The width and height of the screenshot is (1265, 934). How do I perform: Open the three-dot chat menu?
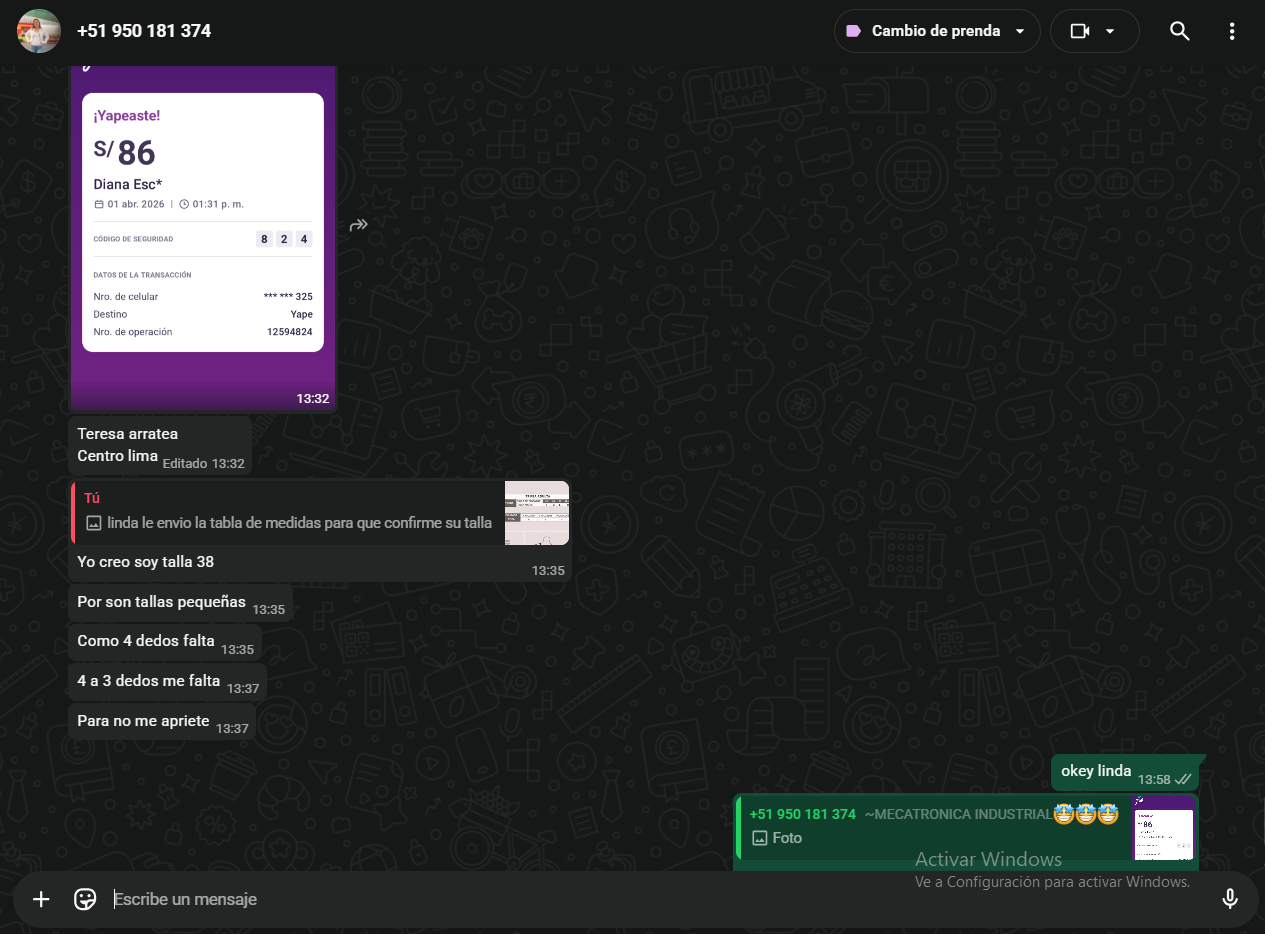tap(1232, 31)
